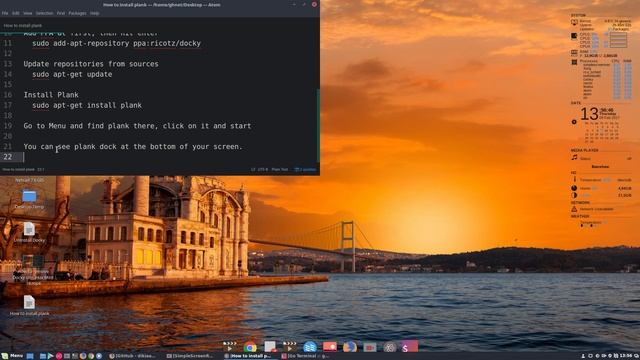This screenshot has height=360, width=640.
Task: Click the 'Go to Menu and find plank' line
Action: pos(138,126)
